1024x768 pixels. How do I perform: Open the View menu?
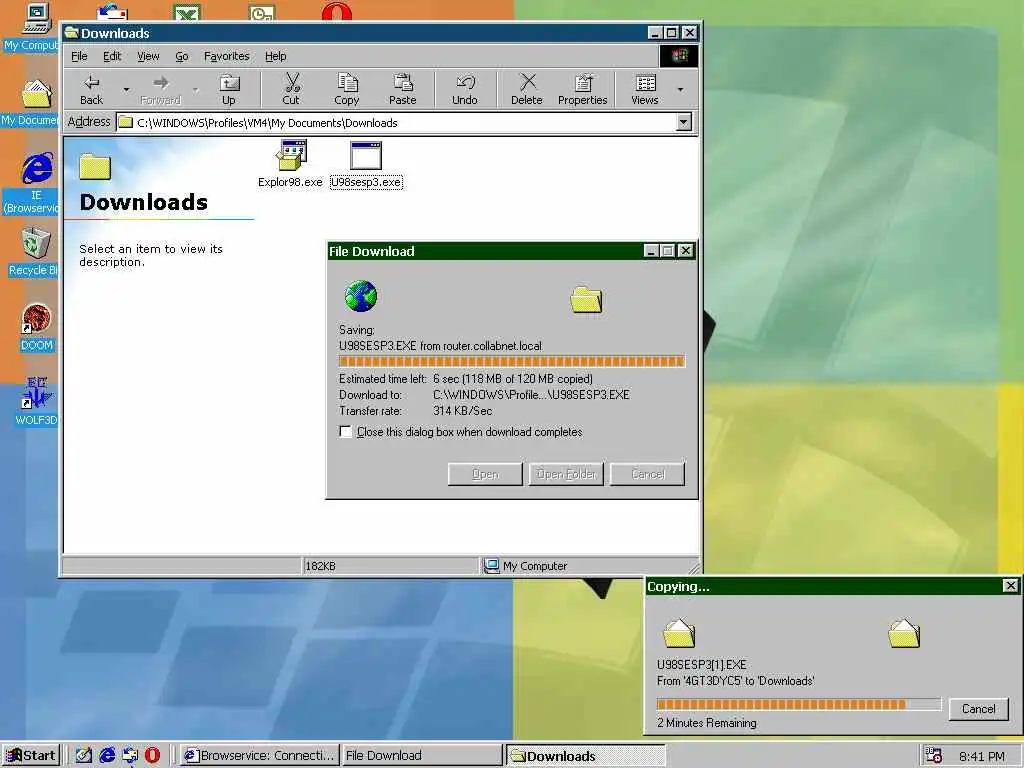pos(148,56)
